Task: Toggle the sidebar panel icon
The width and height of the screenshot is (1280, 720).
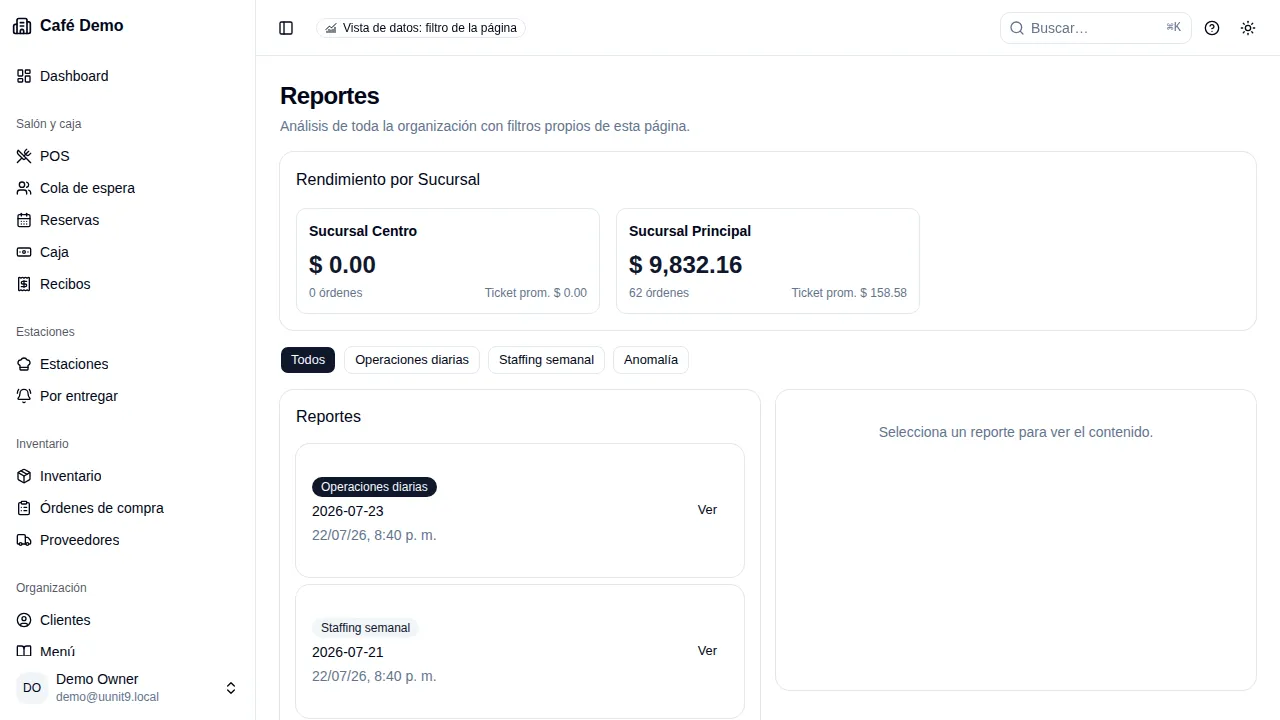Action: [286, 28]
